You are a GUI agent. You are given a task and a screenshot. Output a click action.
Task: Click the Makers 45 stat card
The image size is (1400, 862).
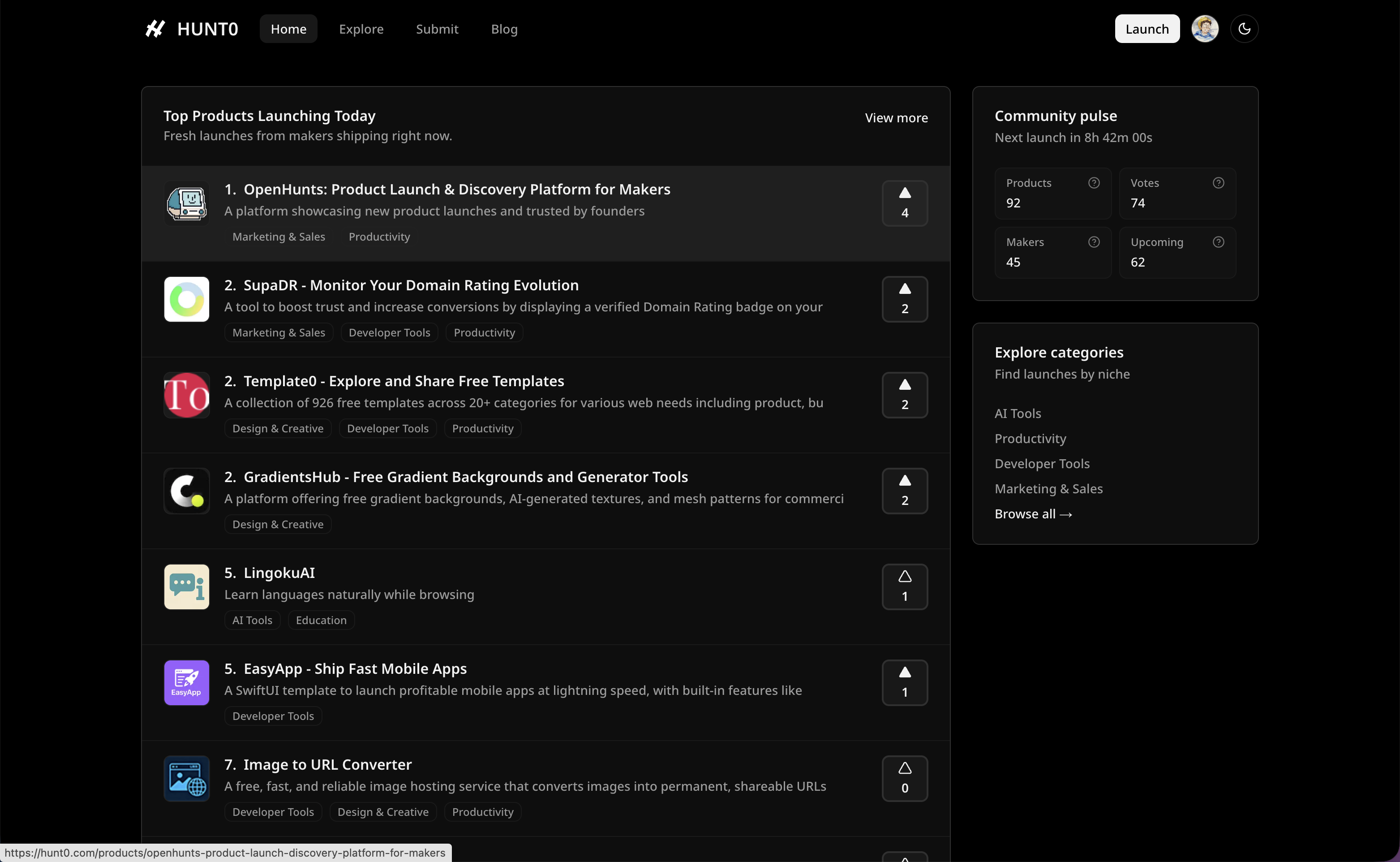click(x=1052, y=253)
